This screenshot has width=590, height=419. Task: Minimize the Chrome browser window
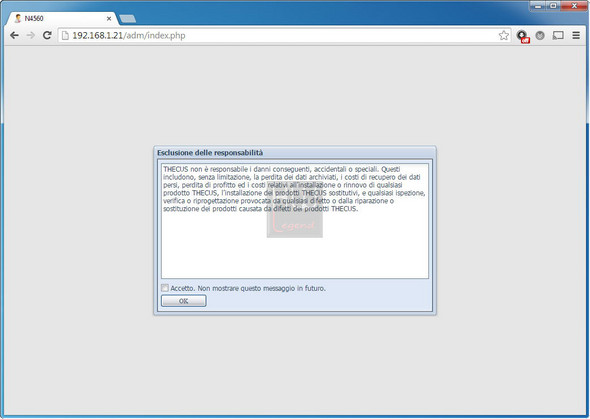tap(538, 6)
